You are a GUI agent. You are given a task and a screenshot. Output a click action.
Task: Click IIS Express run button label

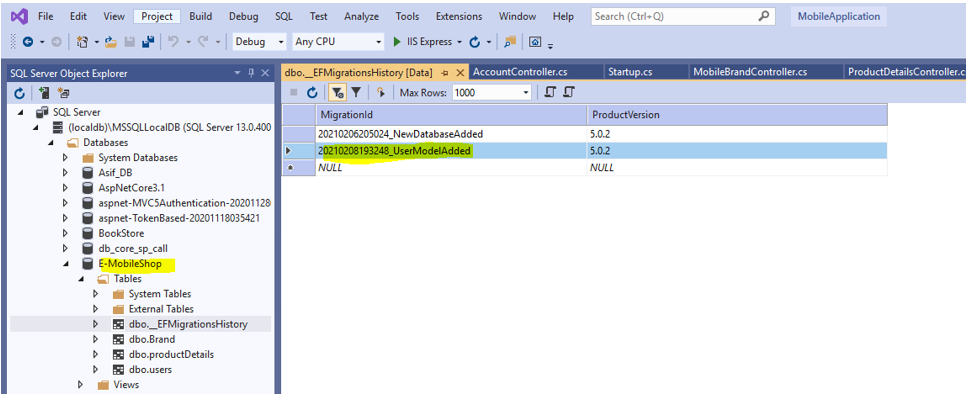click(x=430, y=42)
